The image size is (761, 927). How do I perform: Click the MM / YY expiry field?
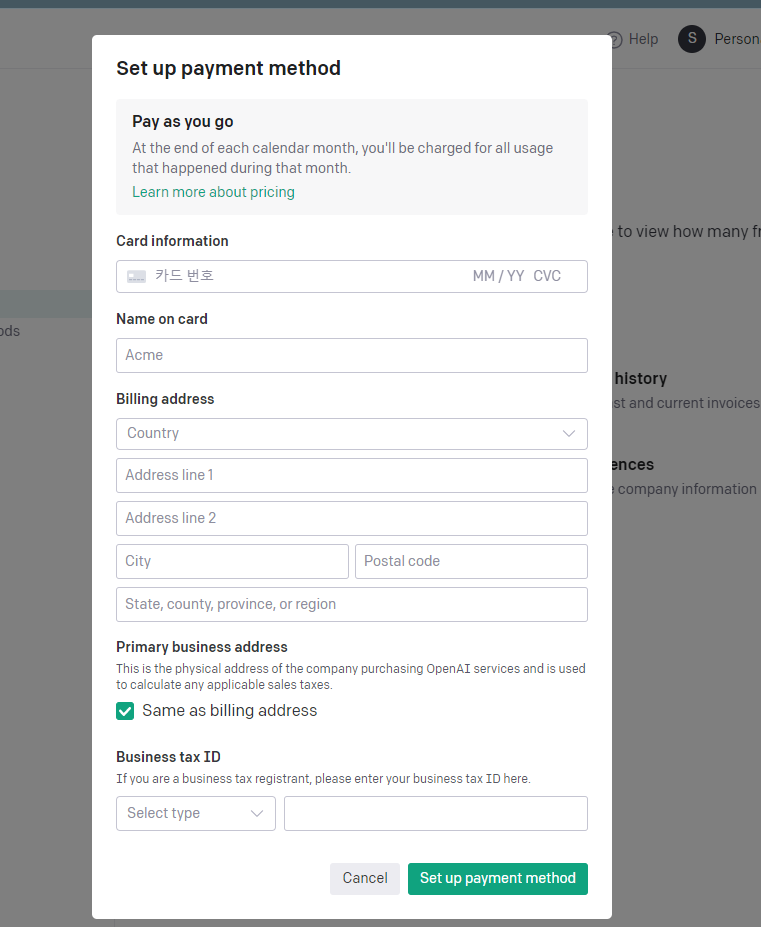tap(498, 276)
